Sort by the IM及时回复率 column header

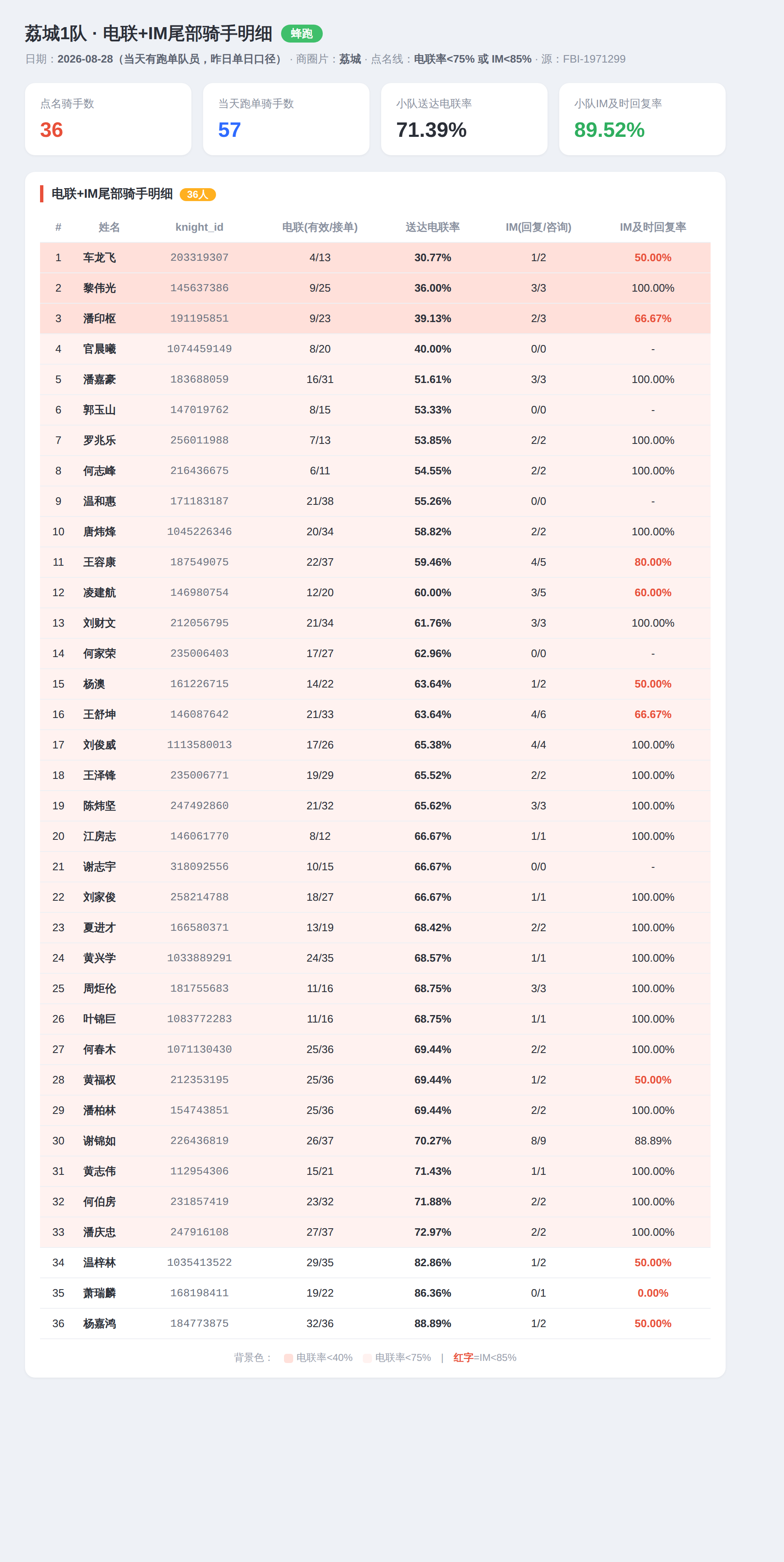click(653, 227)
